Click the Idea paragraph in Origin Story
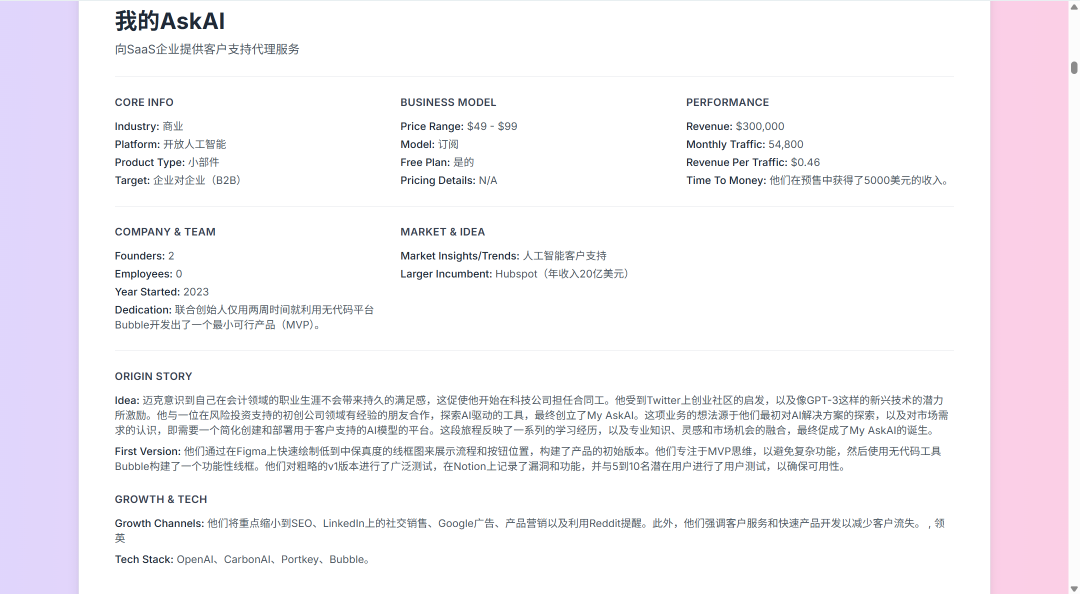1080x594 pixels. click(x=532, y=415)
